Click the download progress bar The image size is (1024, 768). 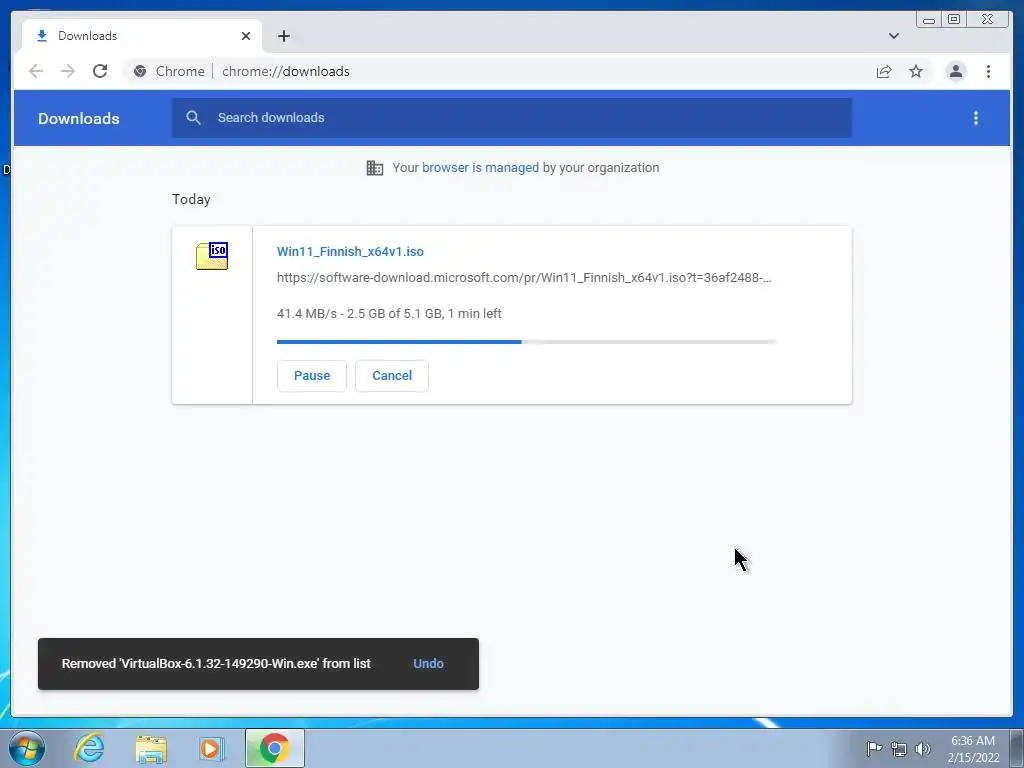point(526,342)
